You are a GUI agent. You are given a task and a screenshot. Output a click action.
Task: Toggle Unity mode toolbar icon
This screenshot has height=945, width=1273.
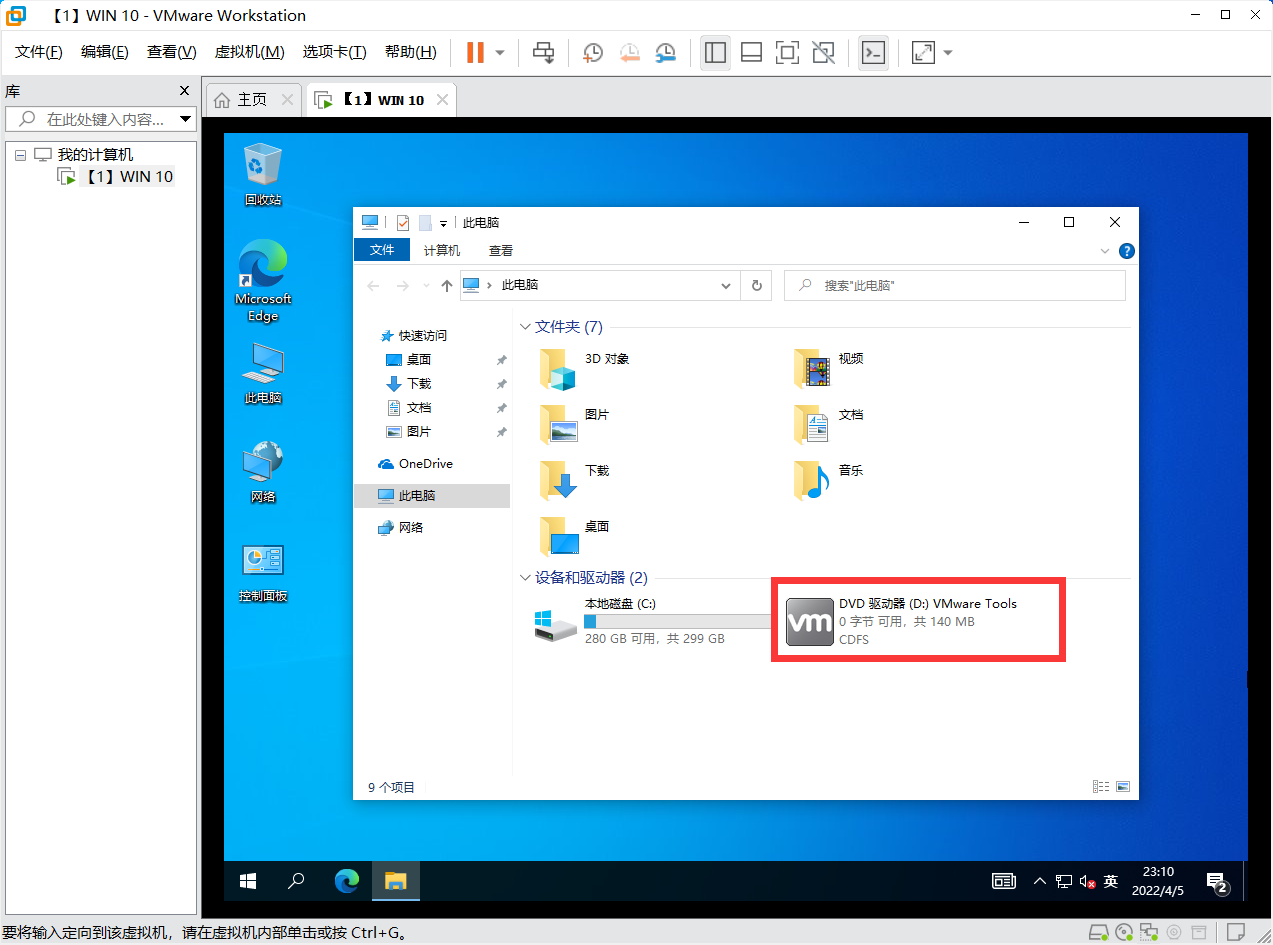pyautogui.click(x=823, y=52)
